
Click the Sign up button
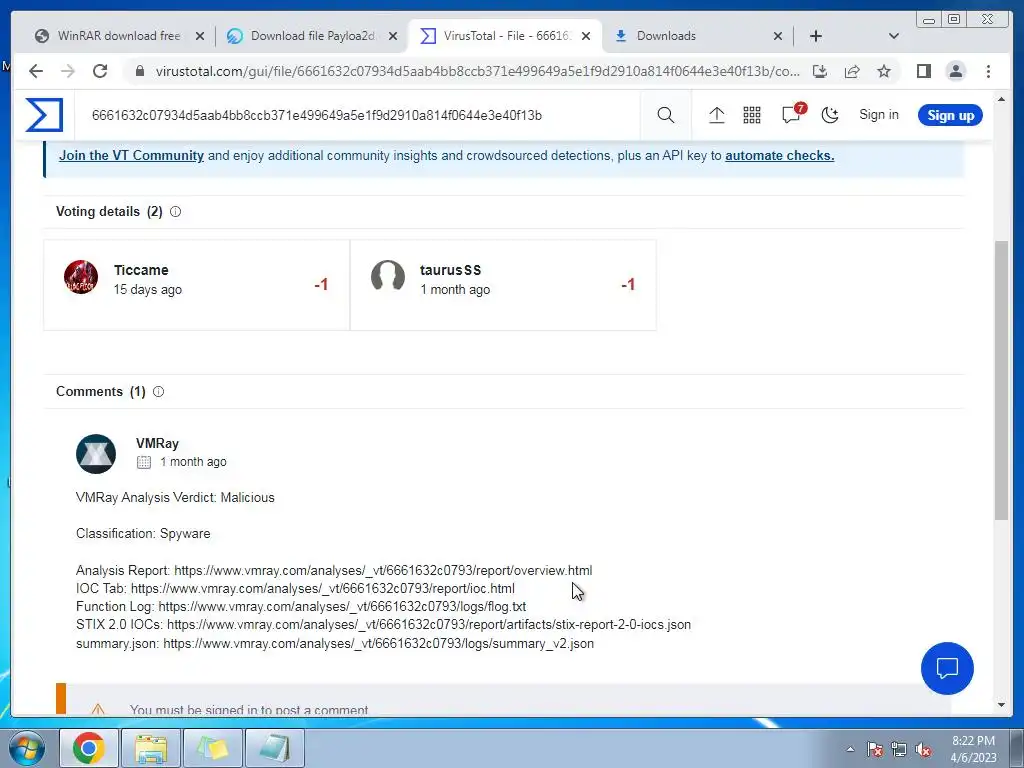[x=950, y=115]
